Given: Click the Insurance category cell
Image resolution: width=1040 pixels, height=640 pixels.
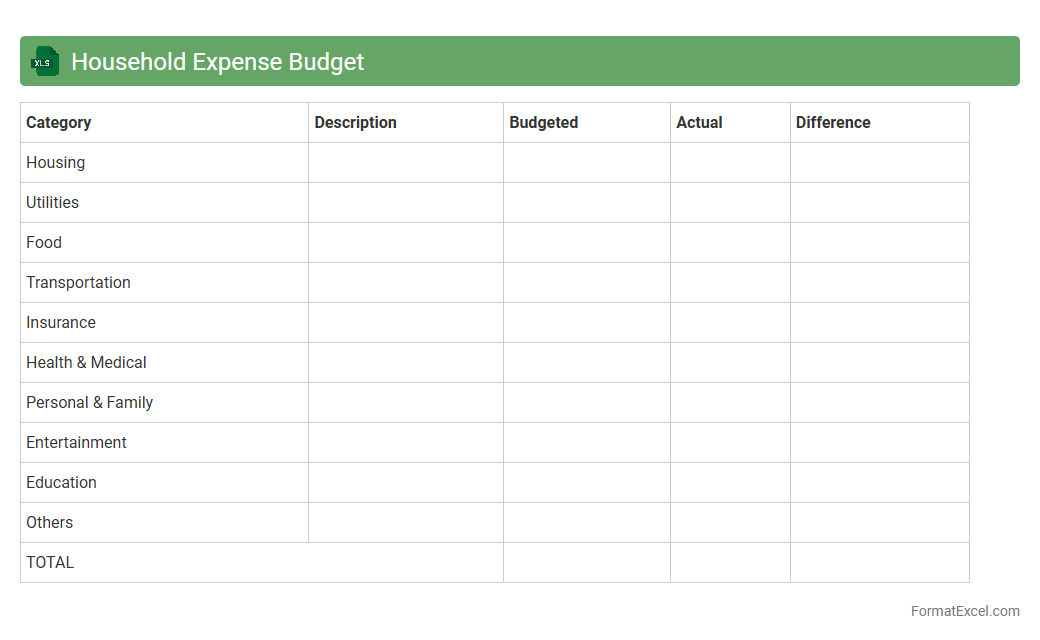Looking at the screenshot, I should click(61, 322).
